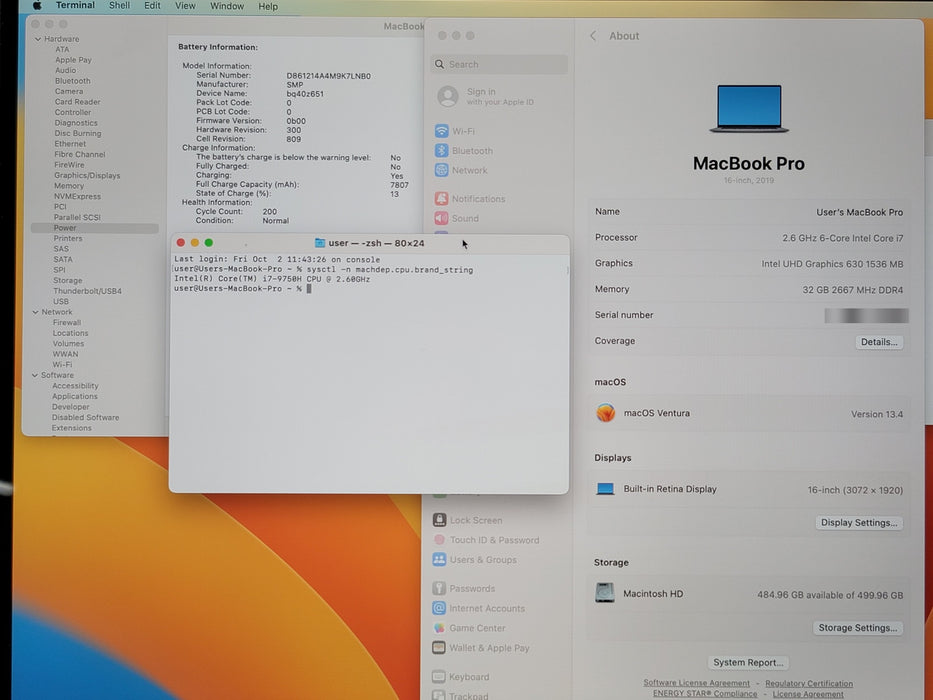Open the Shell menu
Screen dimensions: 933x700
[x=119, y=5]
